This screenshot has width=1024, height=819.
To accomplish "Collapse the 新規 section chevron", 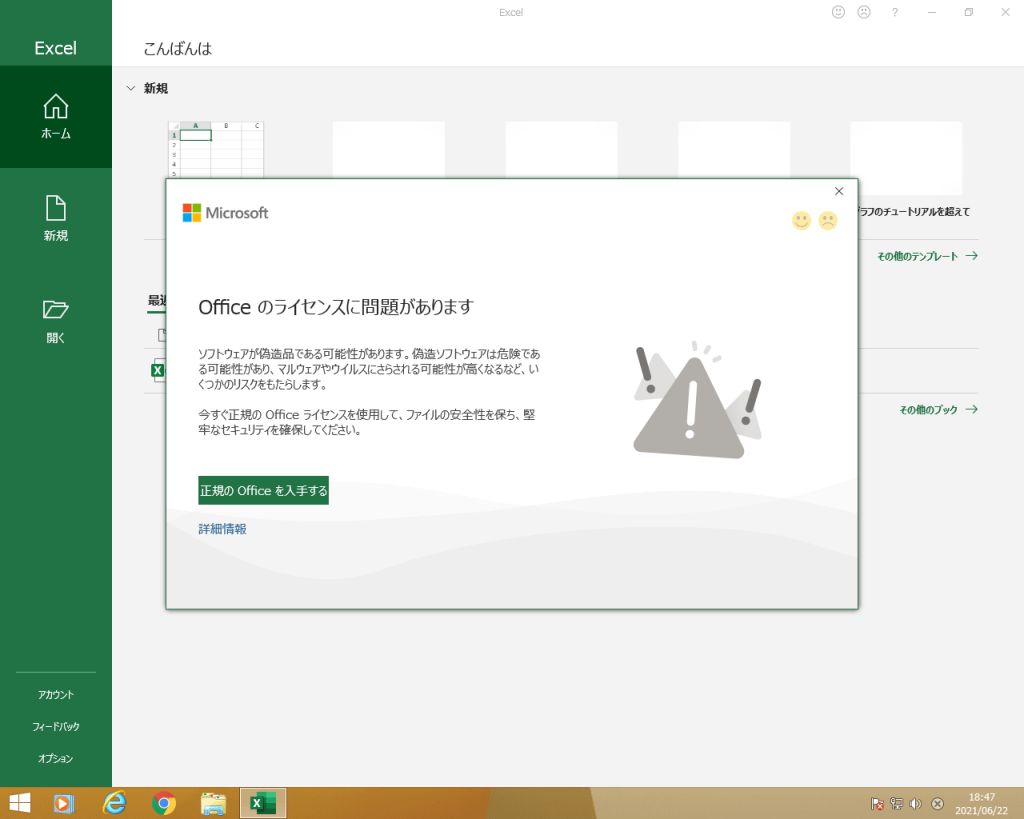I will point(131,88).
